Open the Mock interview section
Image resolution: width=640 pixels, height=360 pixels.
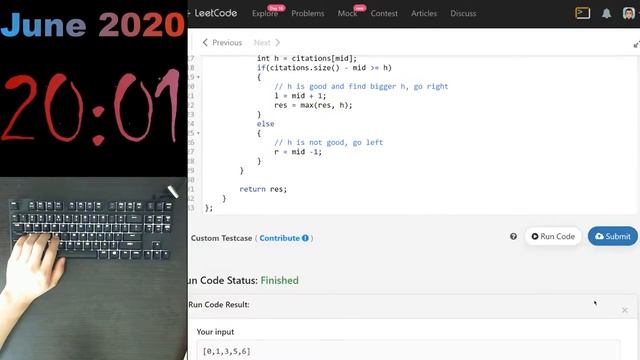click(x=347, y=13)
